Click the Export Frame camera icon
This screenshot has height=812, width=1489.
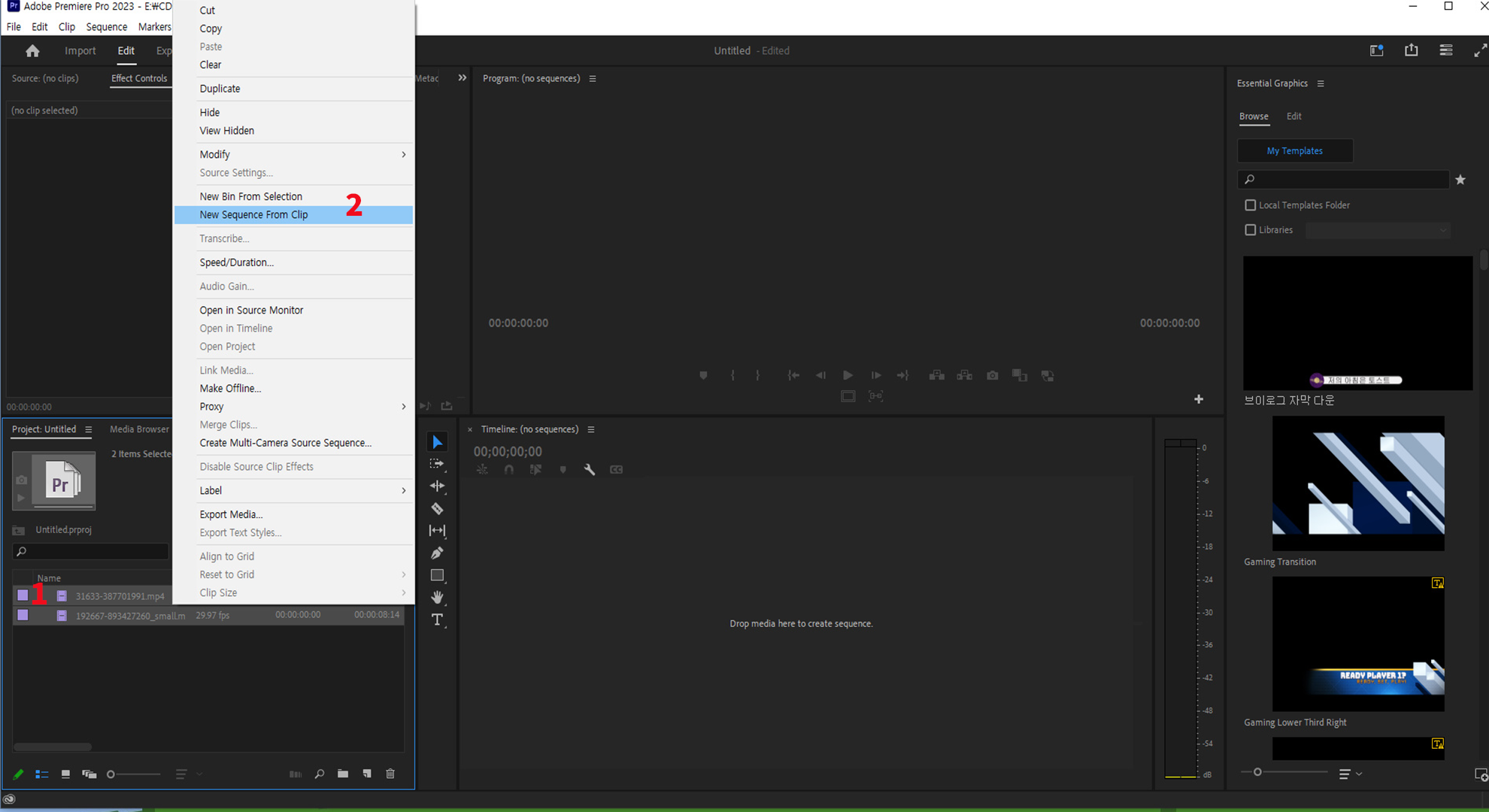[x=993, y=375]
